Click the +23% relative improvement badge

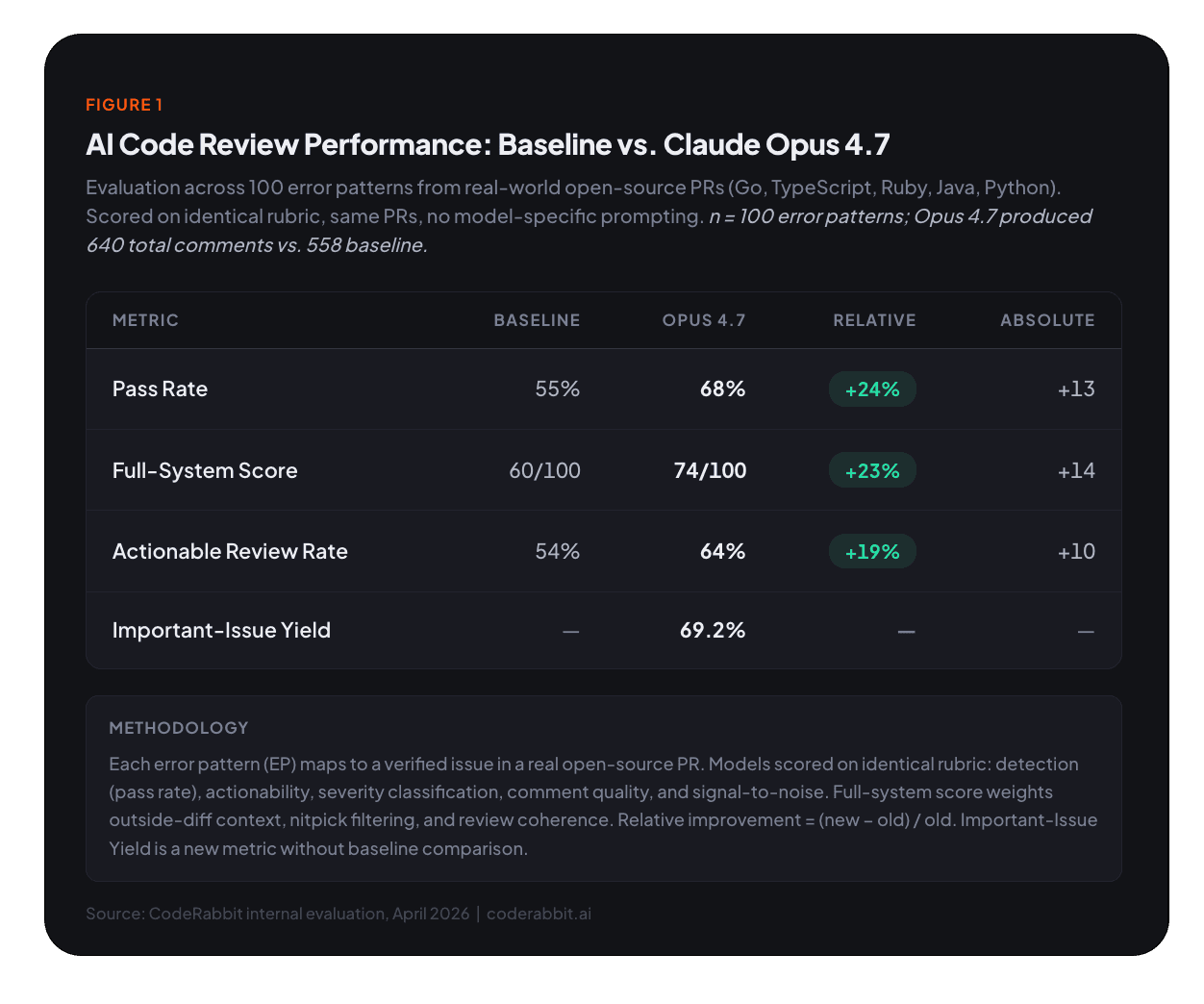[872, 471]
